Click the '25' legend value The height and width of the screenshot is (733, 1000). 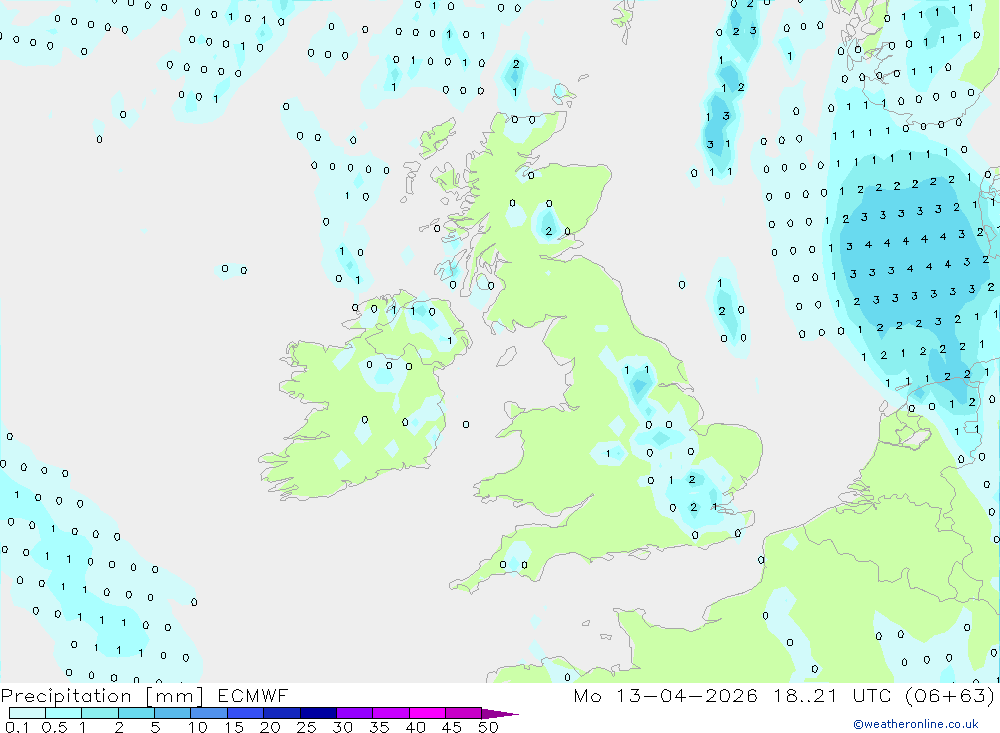pos(306,727)
